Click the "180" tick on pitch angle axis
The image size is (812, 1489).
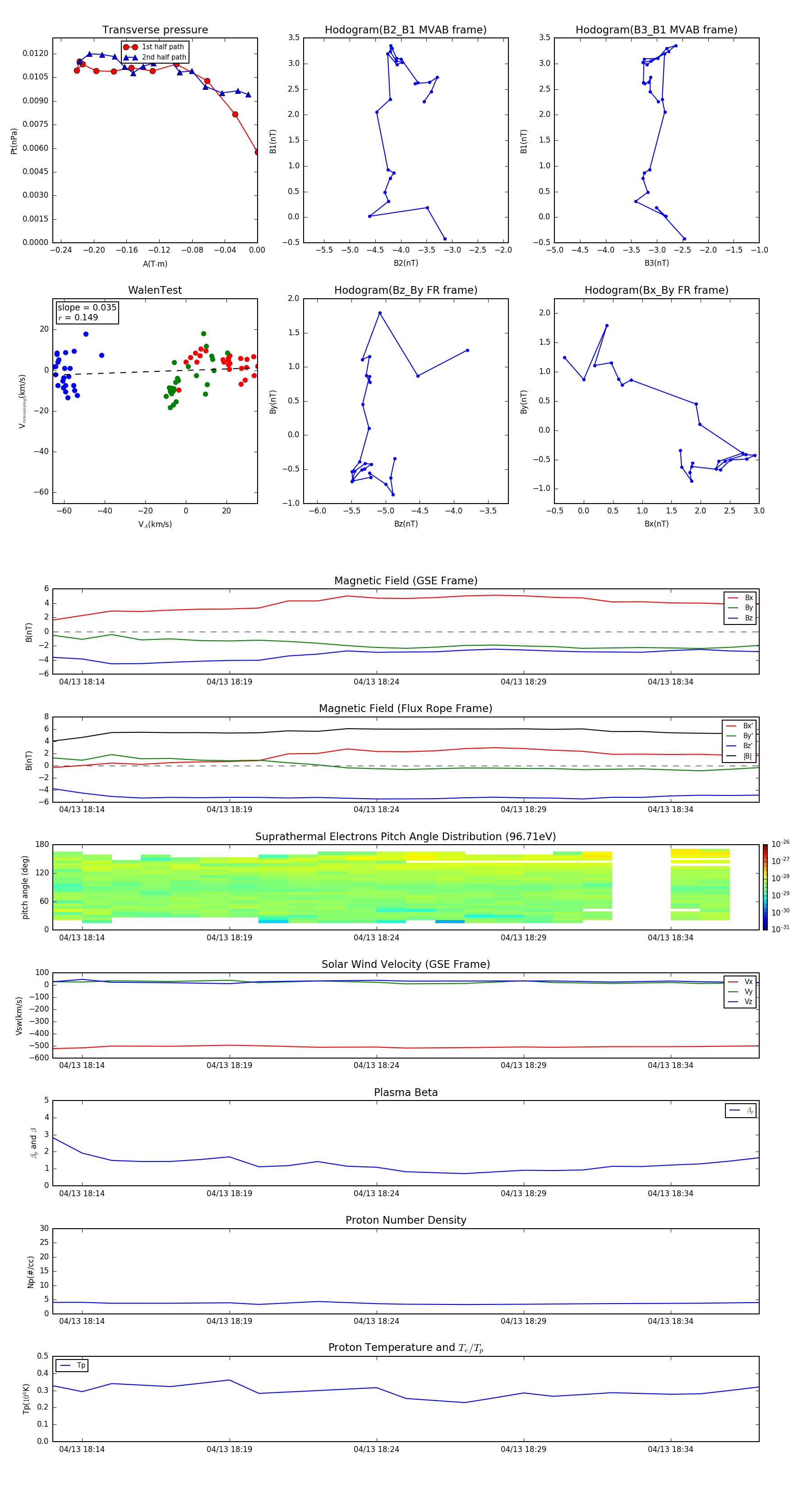(42, 845)
